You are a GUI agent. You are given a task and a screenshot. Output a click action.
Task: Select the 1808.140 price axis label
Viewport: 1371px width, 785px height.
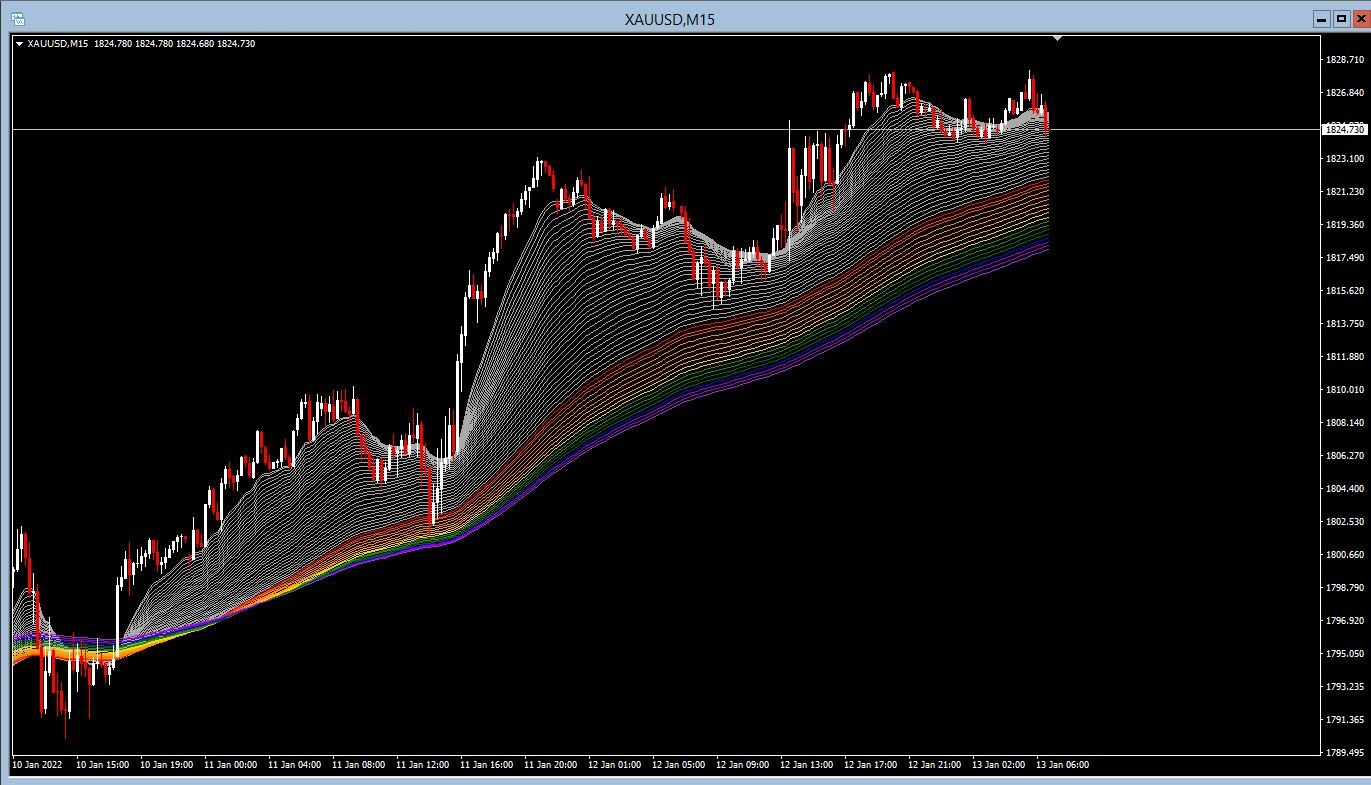(1345, 423)
